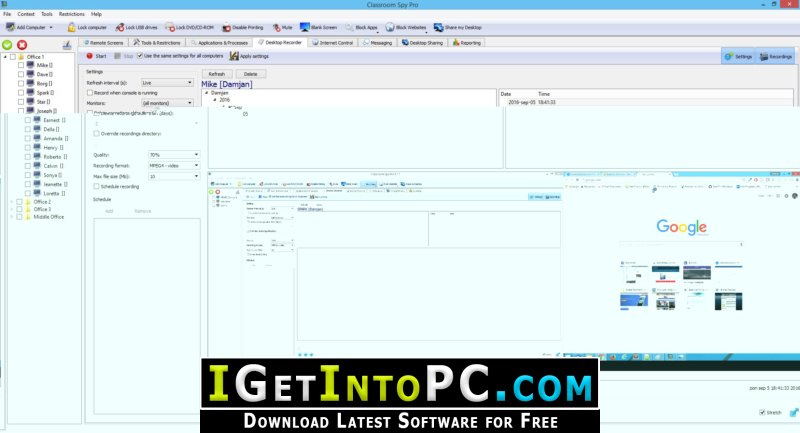This screenshot has width=800, height=433.
Task: Collapse the Office 1 tree group
Action: coord(5,57)
